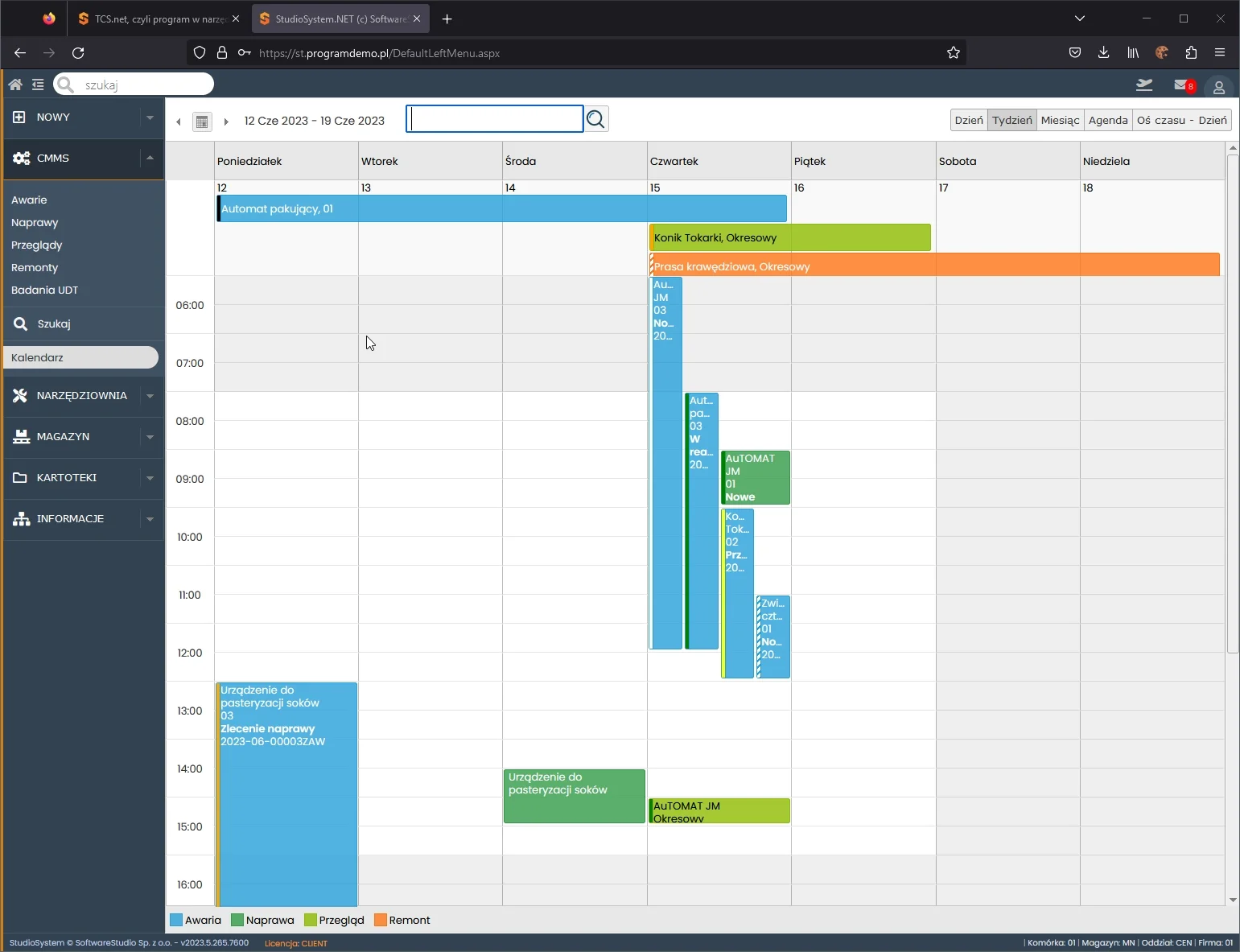Open the user profile icon
This screenshot has height=952, width=1240.
(x=1218, y=87)
